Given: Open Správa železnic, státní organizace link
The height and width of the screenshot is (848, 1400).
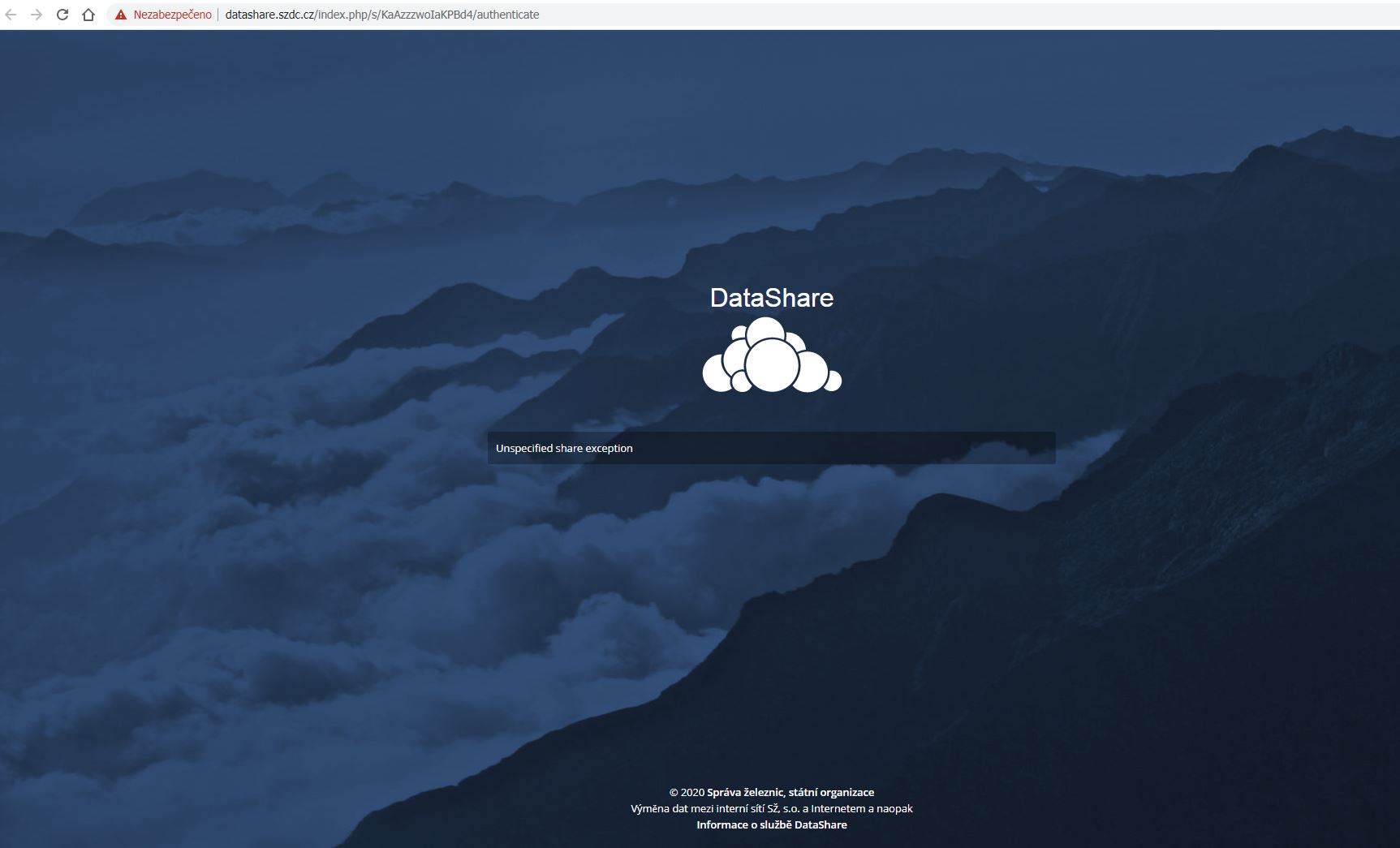Looking at the screenshot, I should click(790, 792).
